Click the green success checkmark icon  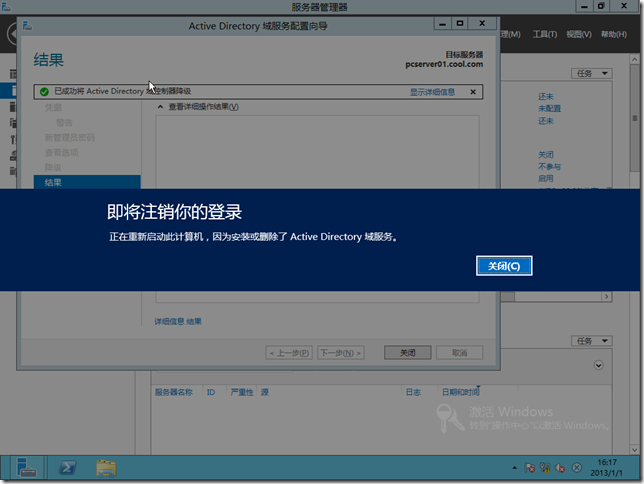(x=44, y=92)
